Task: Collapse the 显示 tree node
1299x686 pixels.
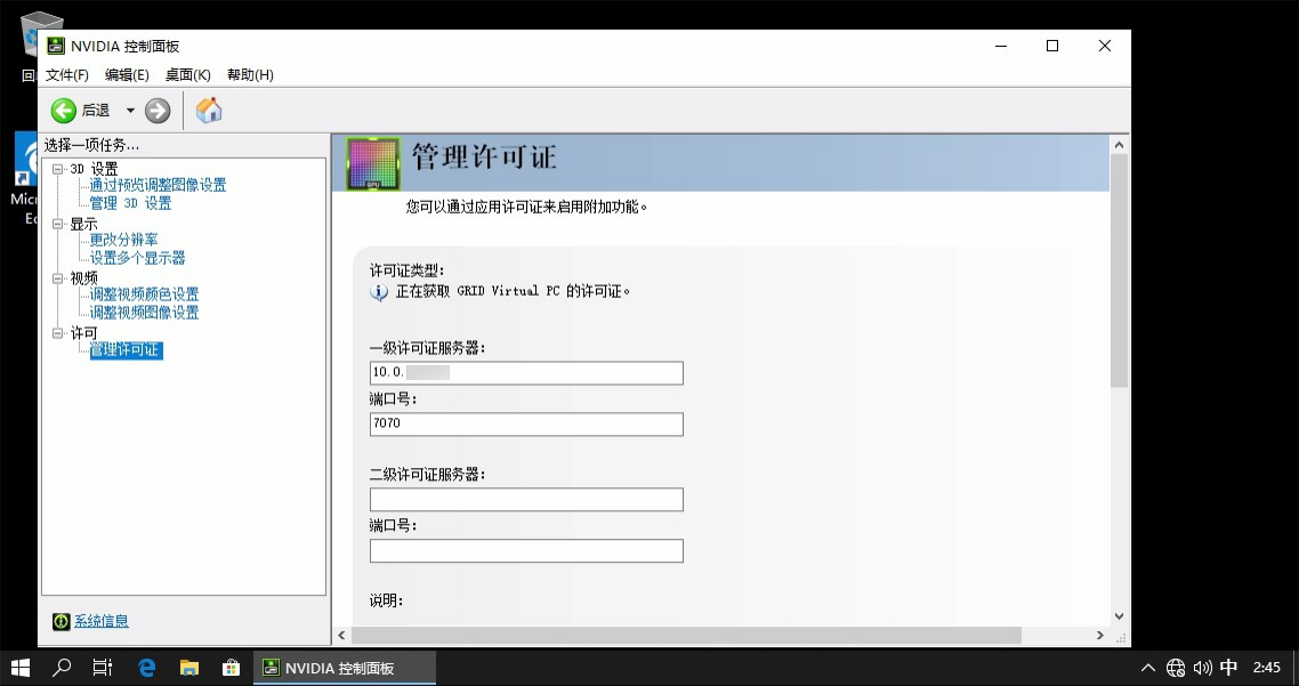Action: (58, 225)
